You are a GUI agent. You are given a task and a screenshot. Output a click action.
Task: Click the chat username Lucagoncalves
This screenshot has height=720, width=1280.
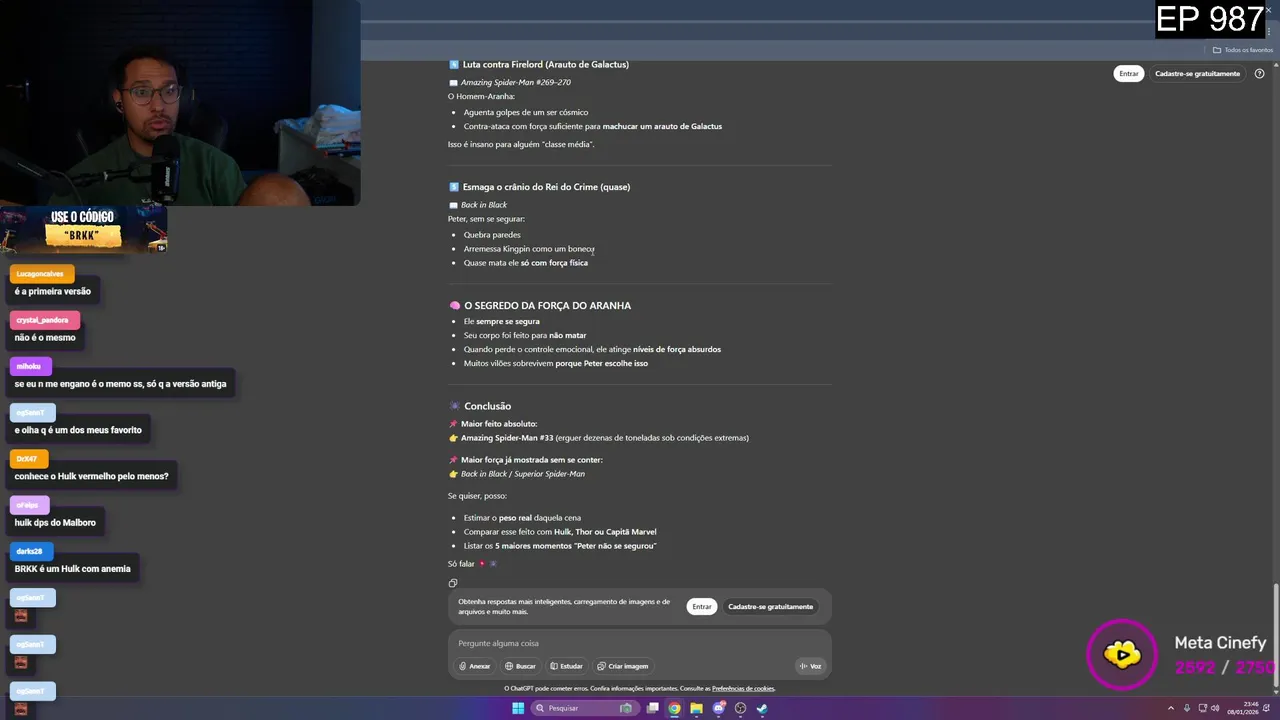pos(40,274)
